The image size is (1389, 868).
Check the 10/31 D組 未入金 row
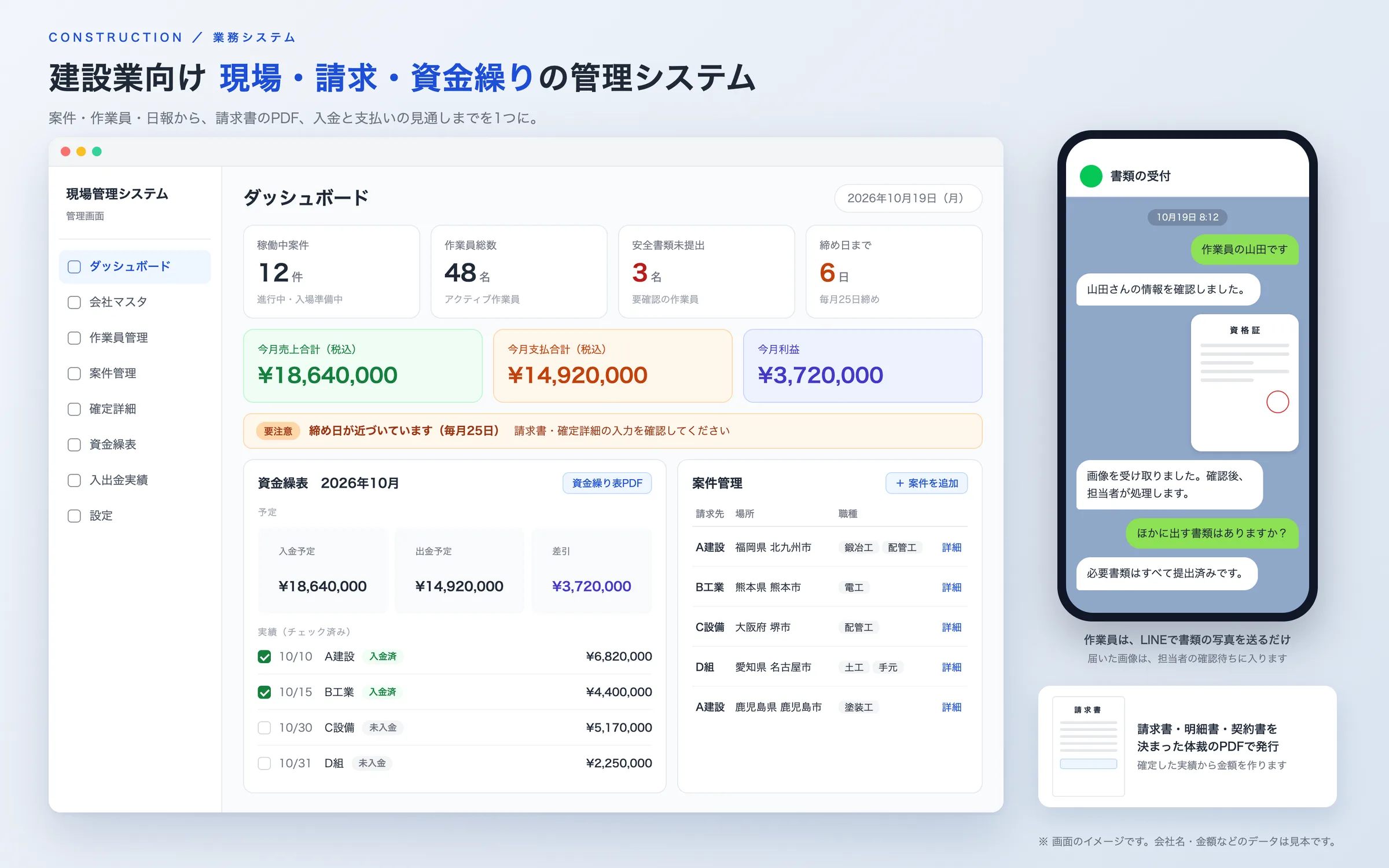click(264, 764)
